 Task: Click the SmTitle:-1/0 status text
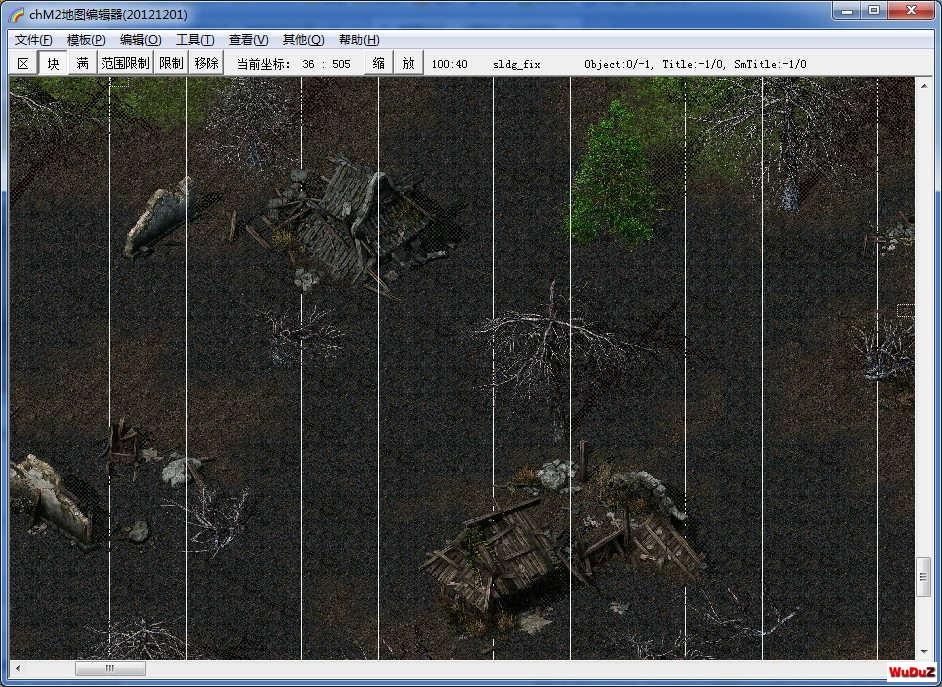point(770,64)
